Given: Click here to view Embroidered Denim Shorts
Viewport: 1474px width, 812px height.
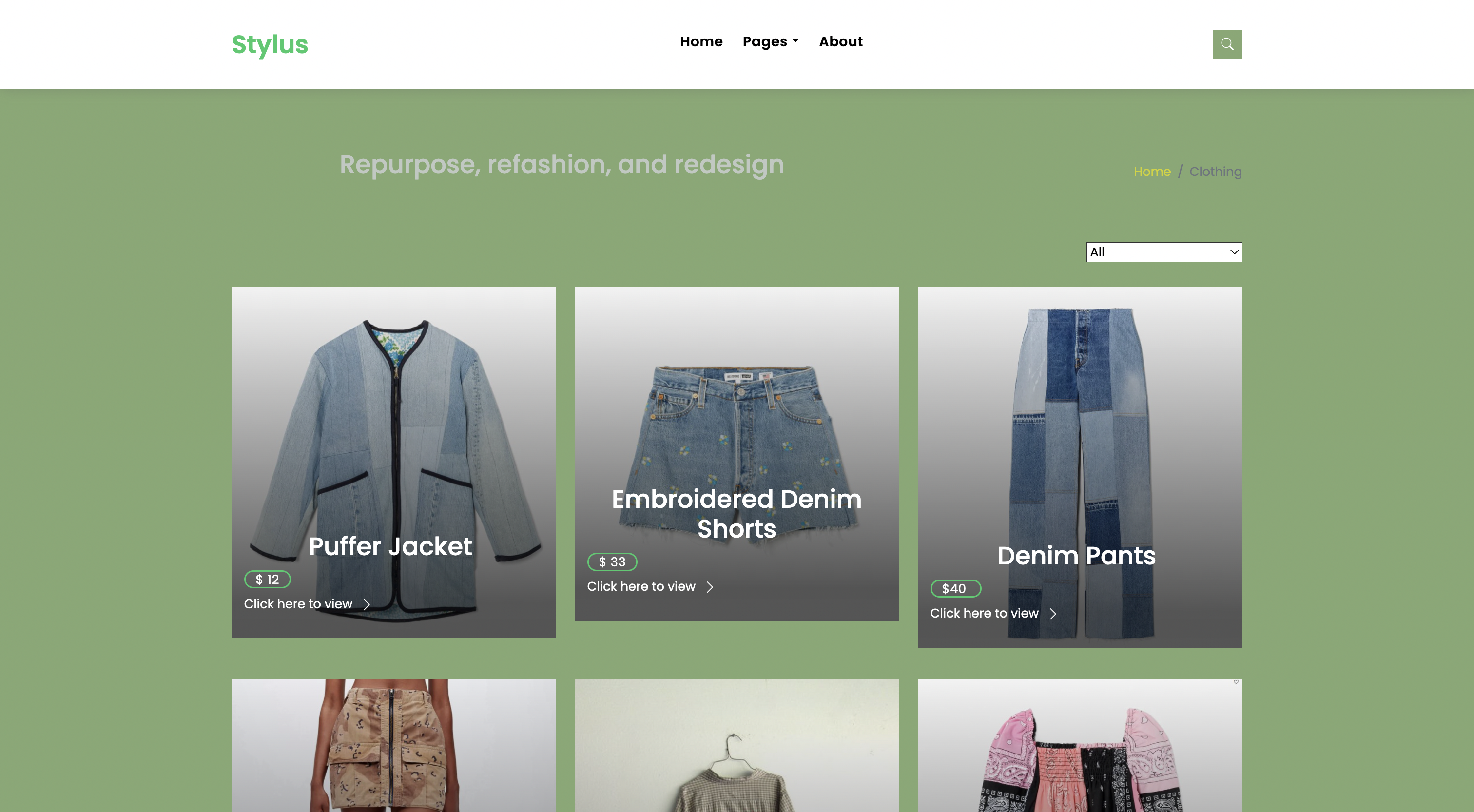Looking at the screenshot, I should coord(641,586).
